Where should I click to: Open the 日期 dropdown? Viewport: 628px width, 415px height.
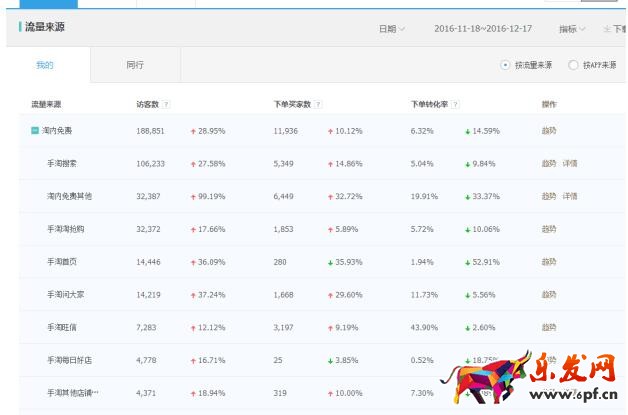click(x=391, y=29)
